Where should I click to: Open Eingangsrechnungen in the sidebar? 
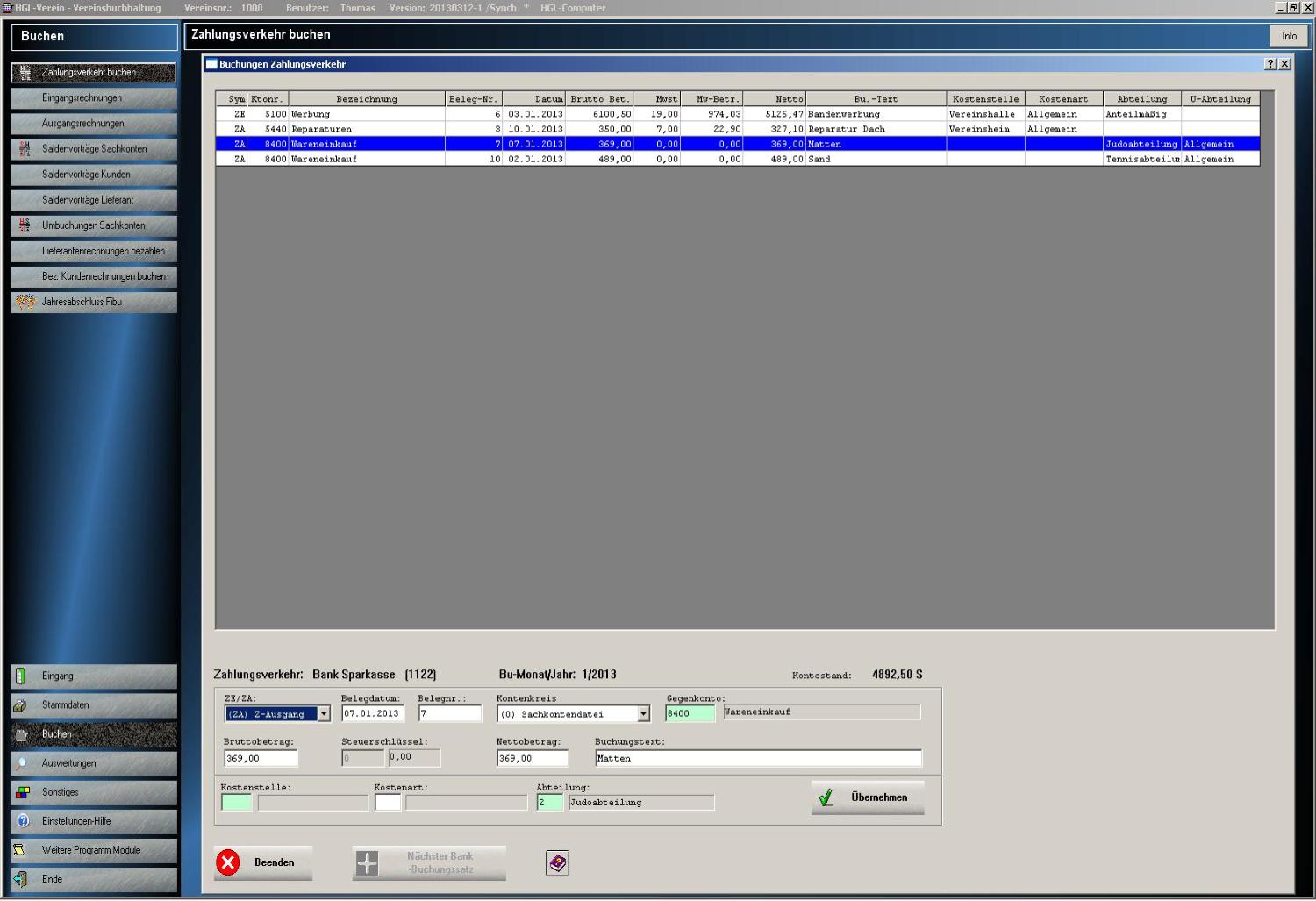pyautogui.click(x=94, y=98)
